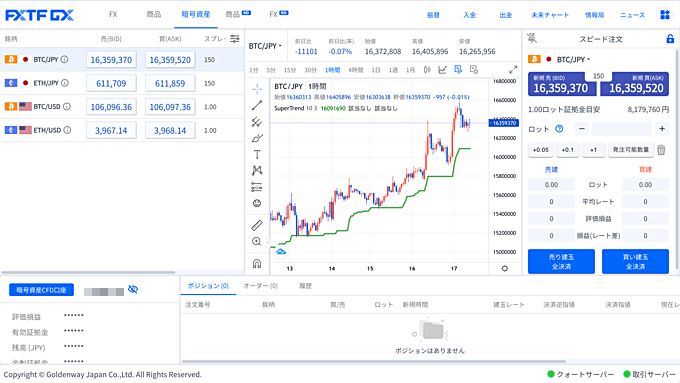Toggle the speed order pin icon
The height and width of the screenshot is (383, 680).
click(532, 38)
